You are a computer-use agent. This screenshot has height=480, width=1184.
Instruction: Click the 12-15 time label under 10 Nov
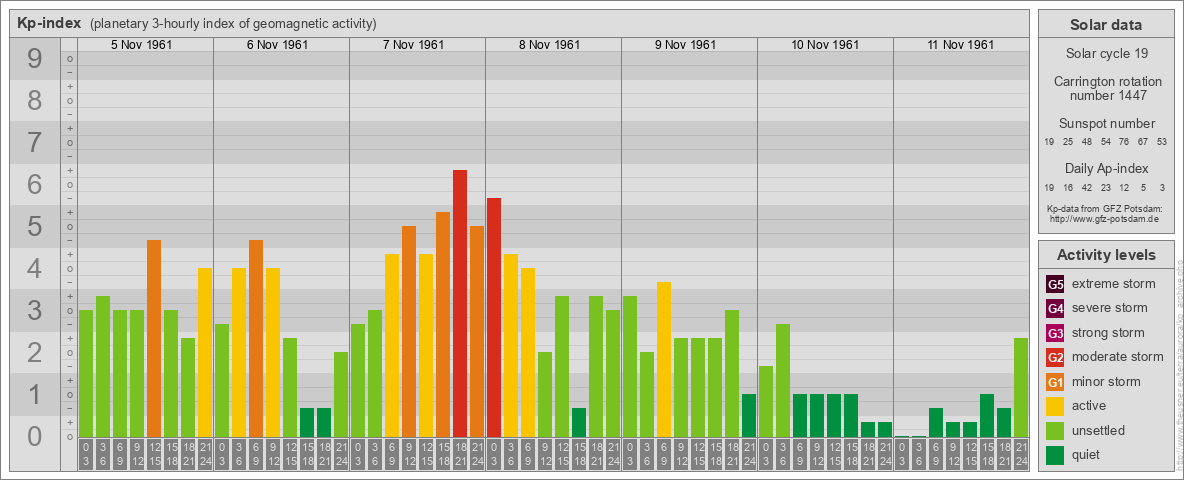[834, 455]
